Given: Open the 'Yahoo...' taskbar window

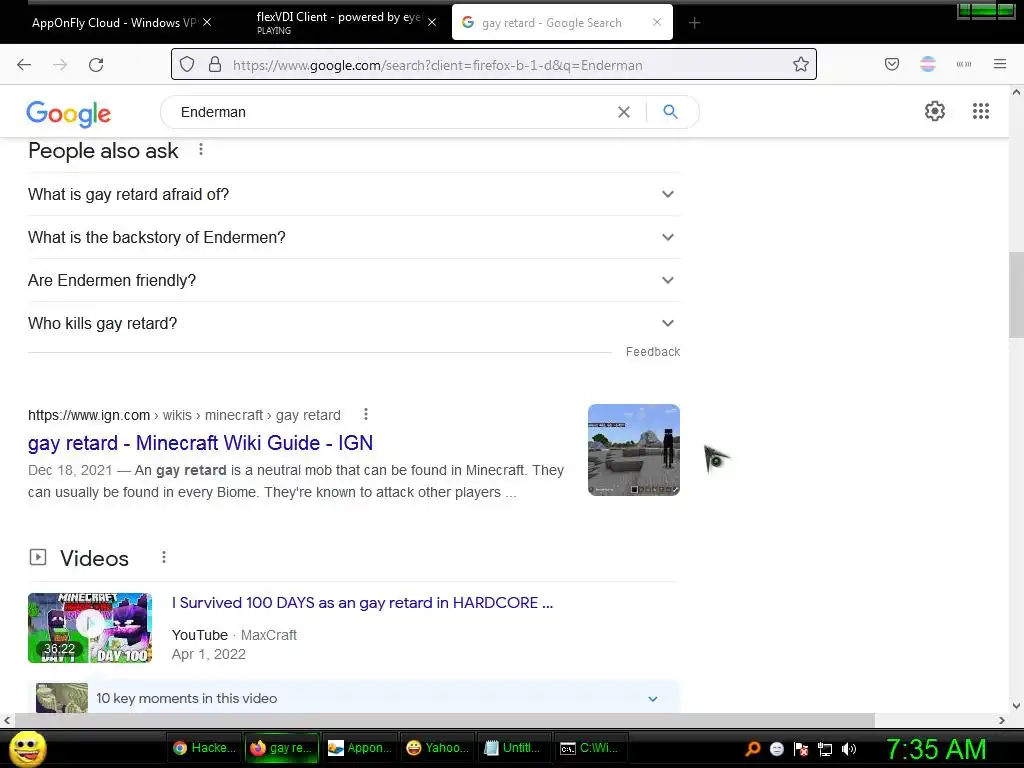Looking at the screenshot, I should coord(438,748).
